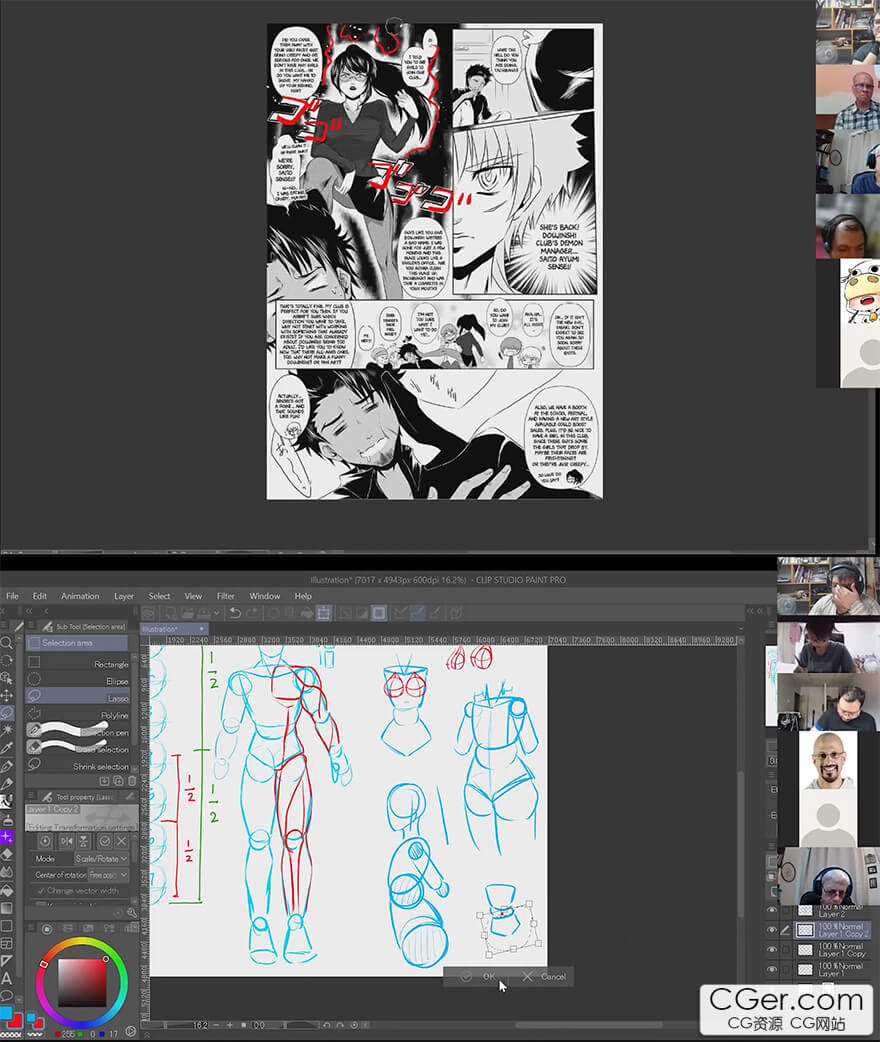Select the Zoom magnifier tool
Viewport: 880px width, 1042px height.
[x=6, y=643]
